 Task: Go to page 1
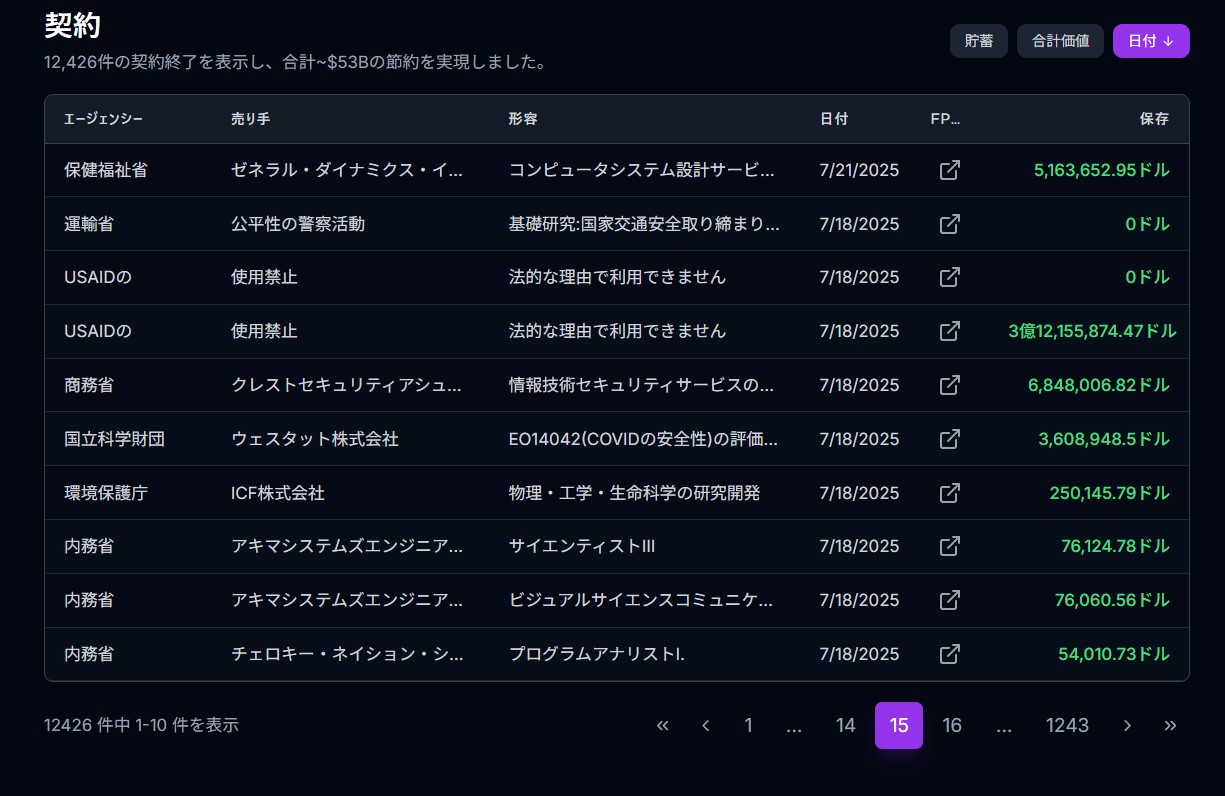(748, 726)
